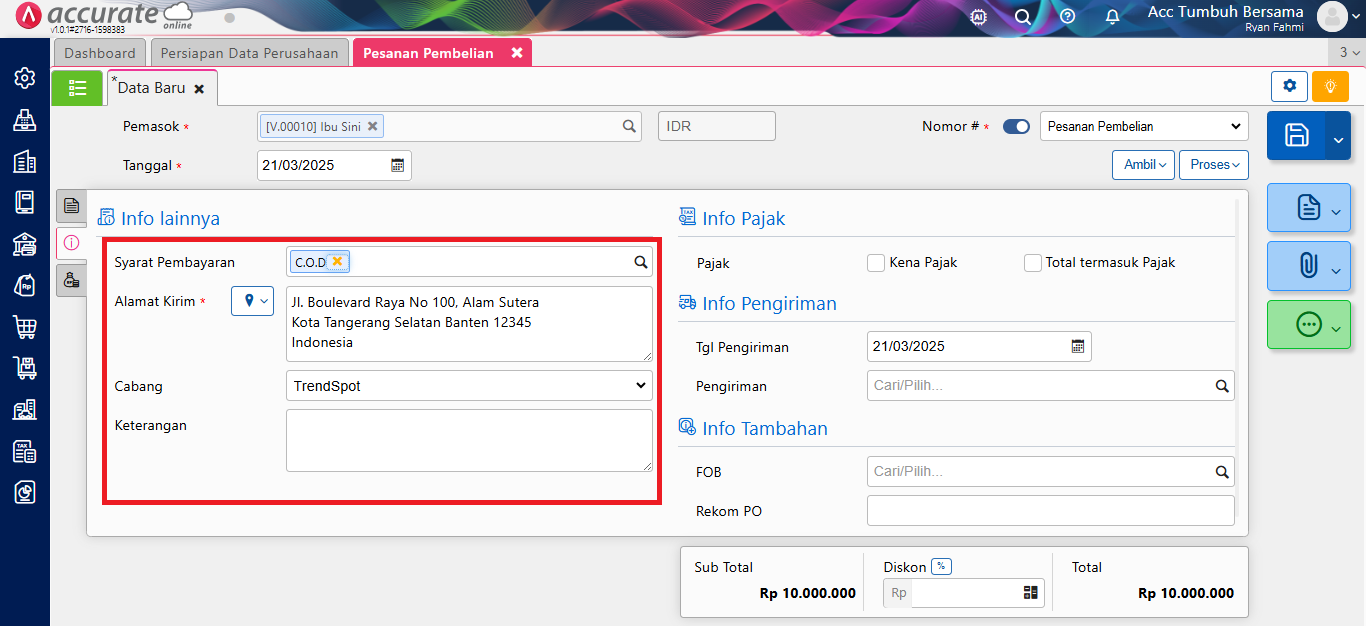Open the reports pie chart icon
1366x626 pixels.
(24, 492)
